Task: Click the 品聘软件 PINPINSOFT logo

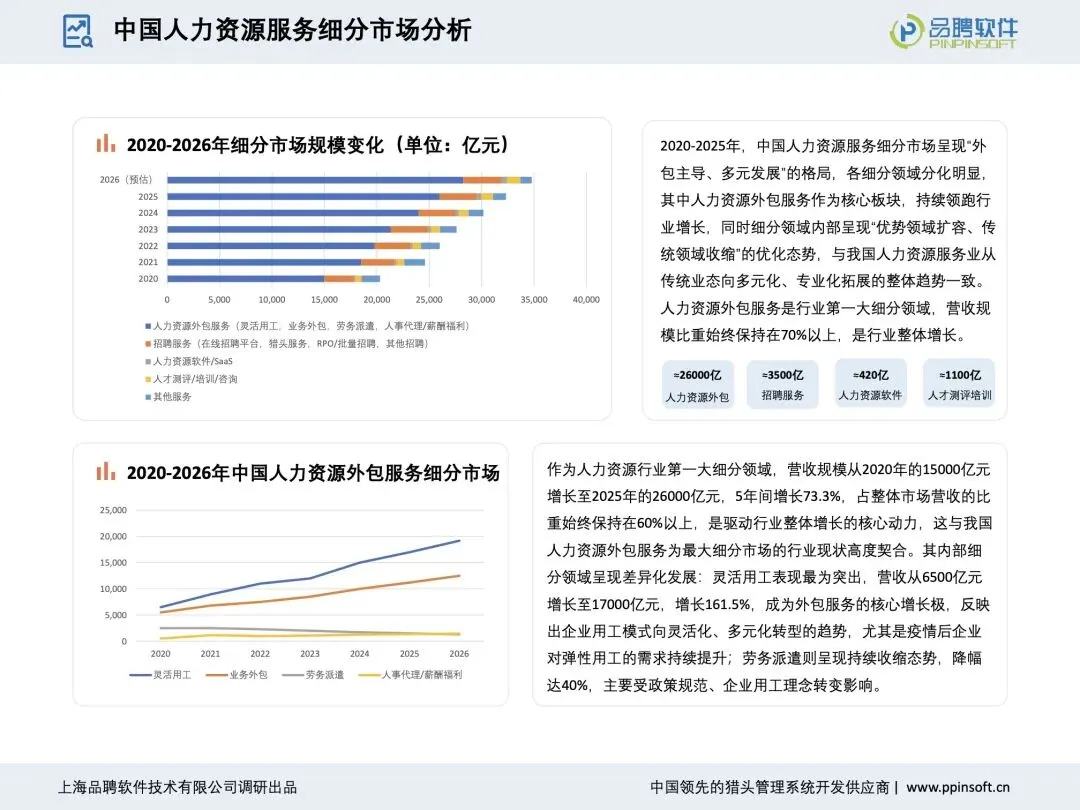Action: coord(953,31)
